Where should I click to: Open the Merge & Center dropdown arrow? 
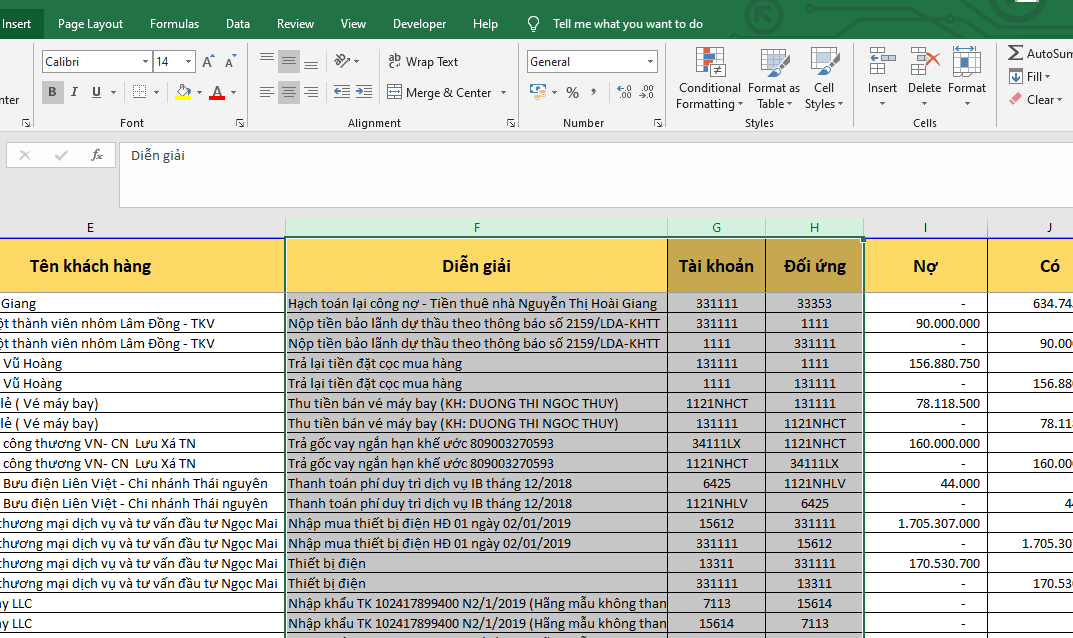point(503,93)
